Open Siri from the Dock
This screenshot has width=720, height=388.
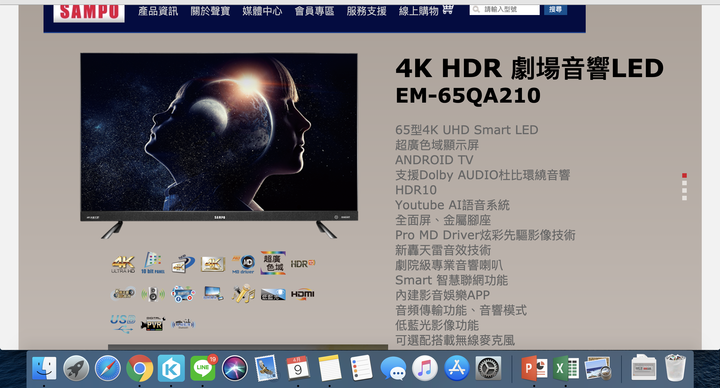(235, 368)
